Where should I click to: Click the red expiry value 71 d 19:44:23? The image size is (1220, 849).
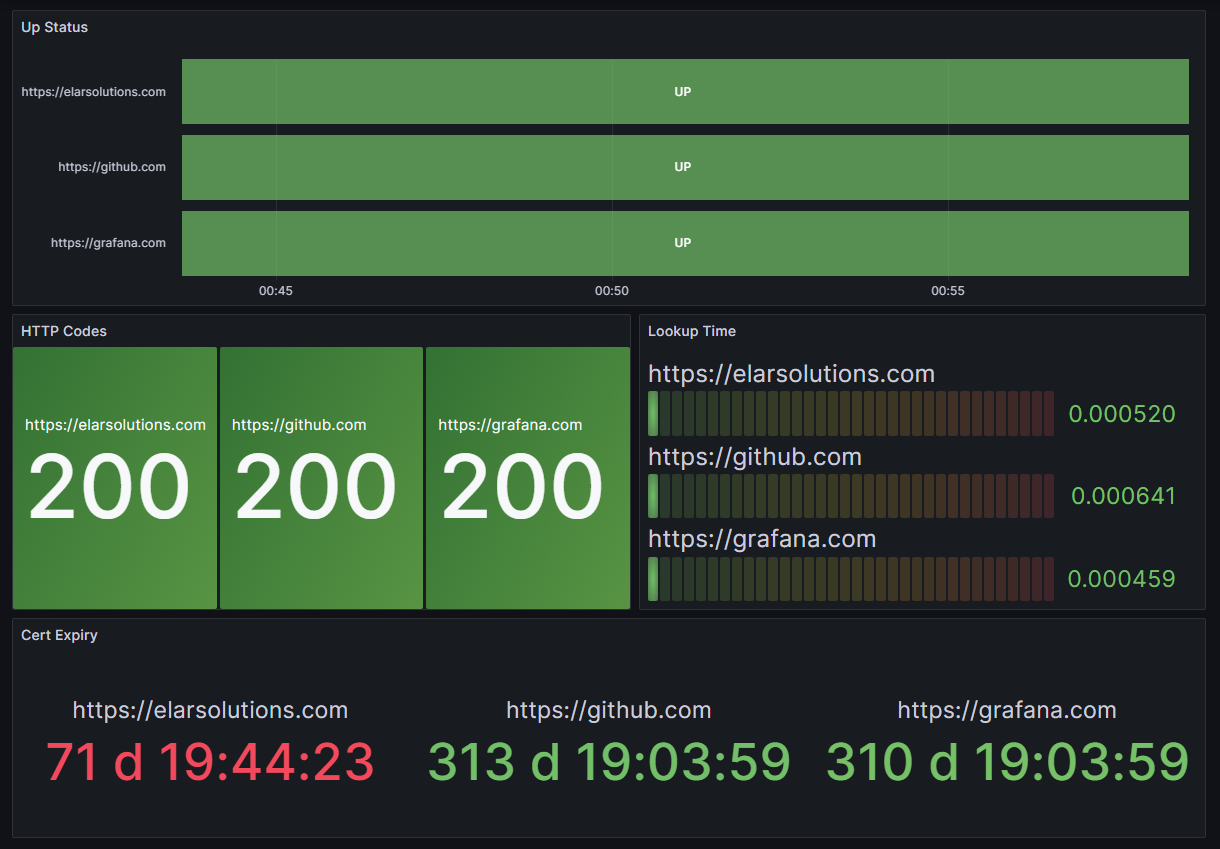point(210,762)
